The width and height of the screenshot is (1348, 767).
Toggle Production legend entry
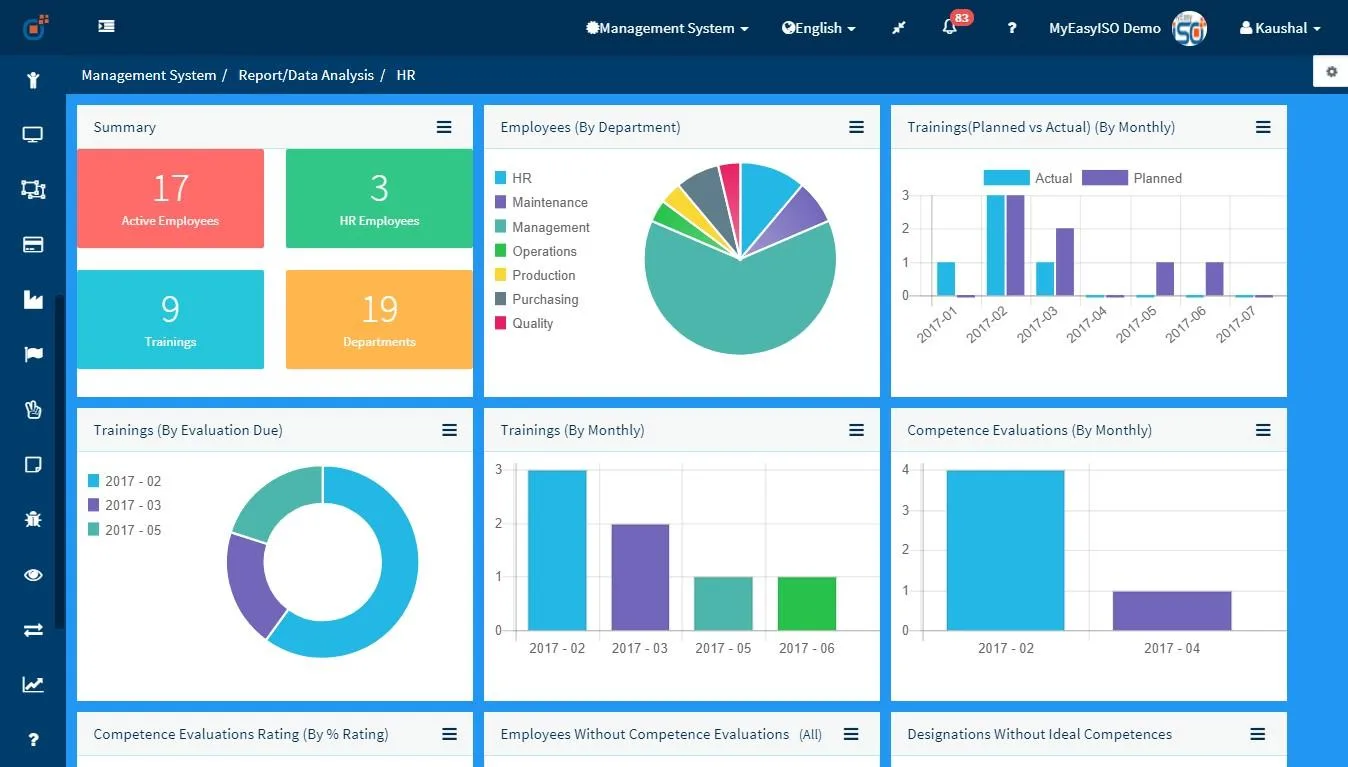pos(535,275)
